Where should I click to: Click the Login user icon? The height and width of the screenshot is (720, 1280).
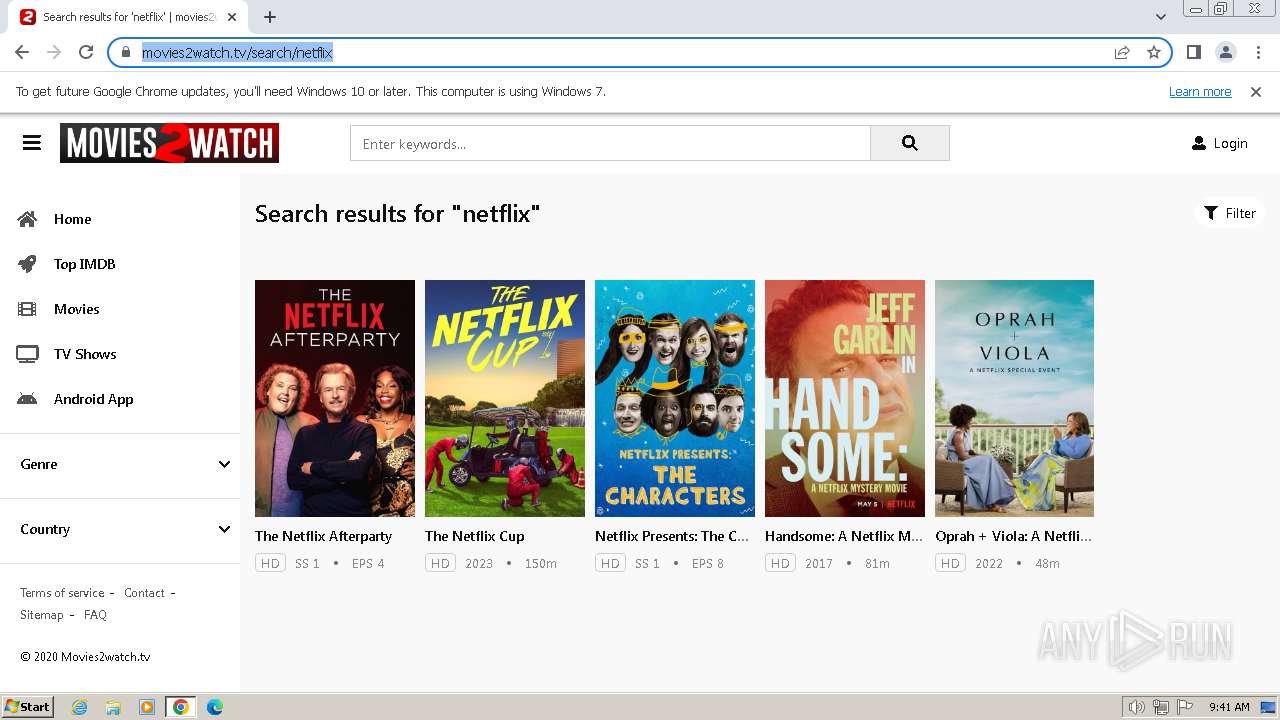coord(1199,143)
